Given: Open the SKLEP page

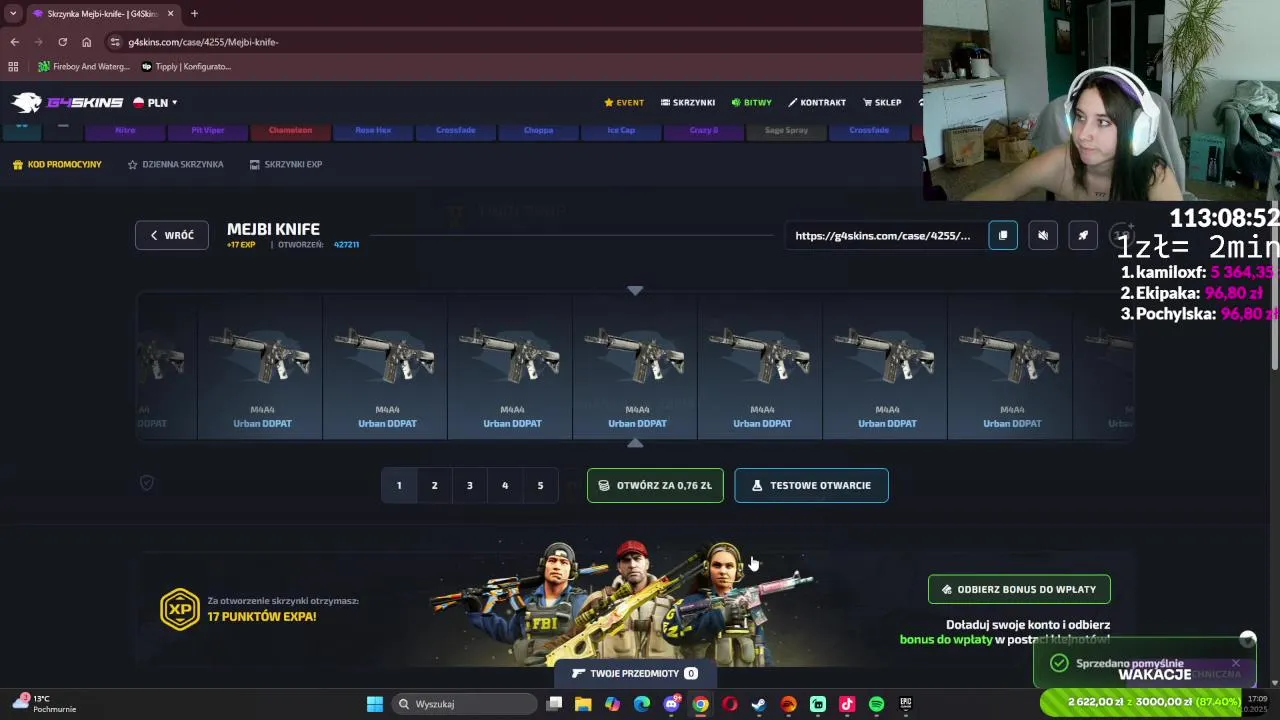Looking at the screenshot, I should click(x=881, y=102).
